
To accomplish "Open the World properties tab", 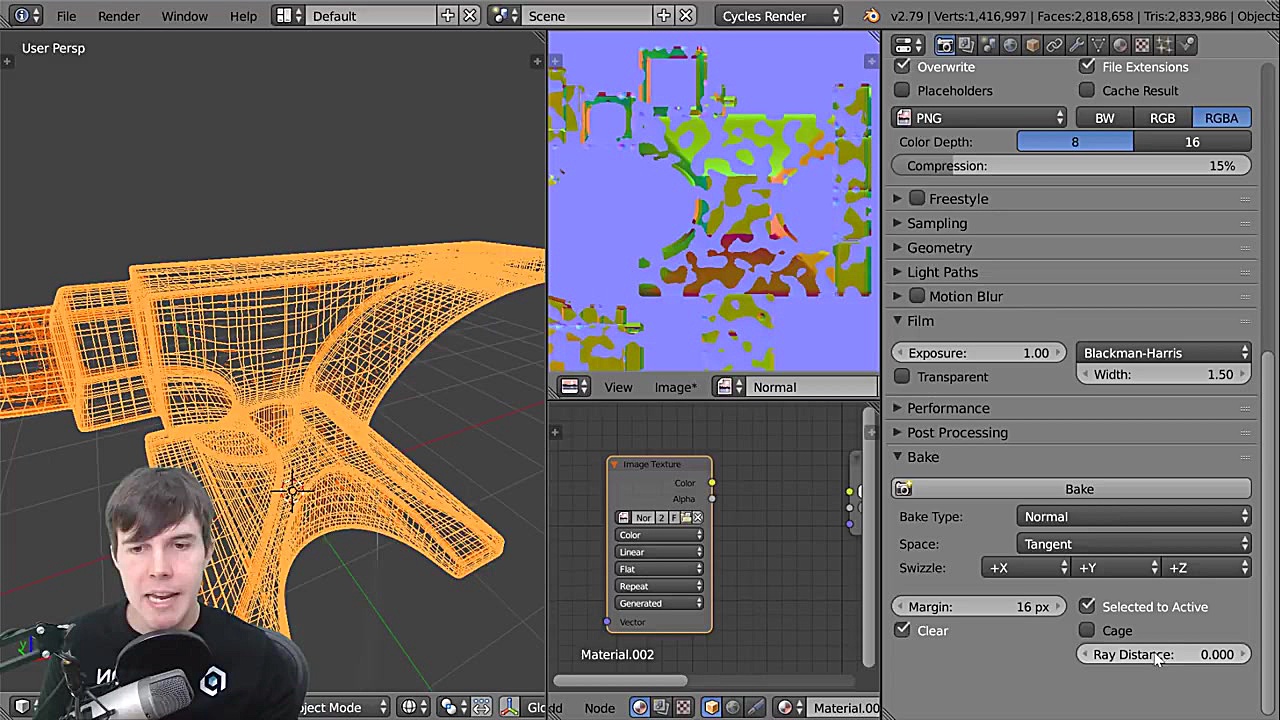I will point(1010,45).
